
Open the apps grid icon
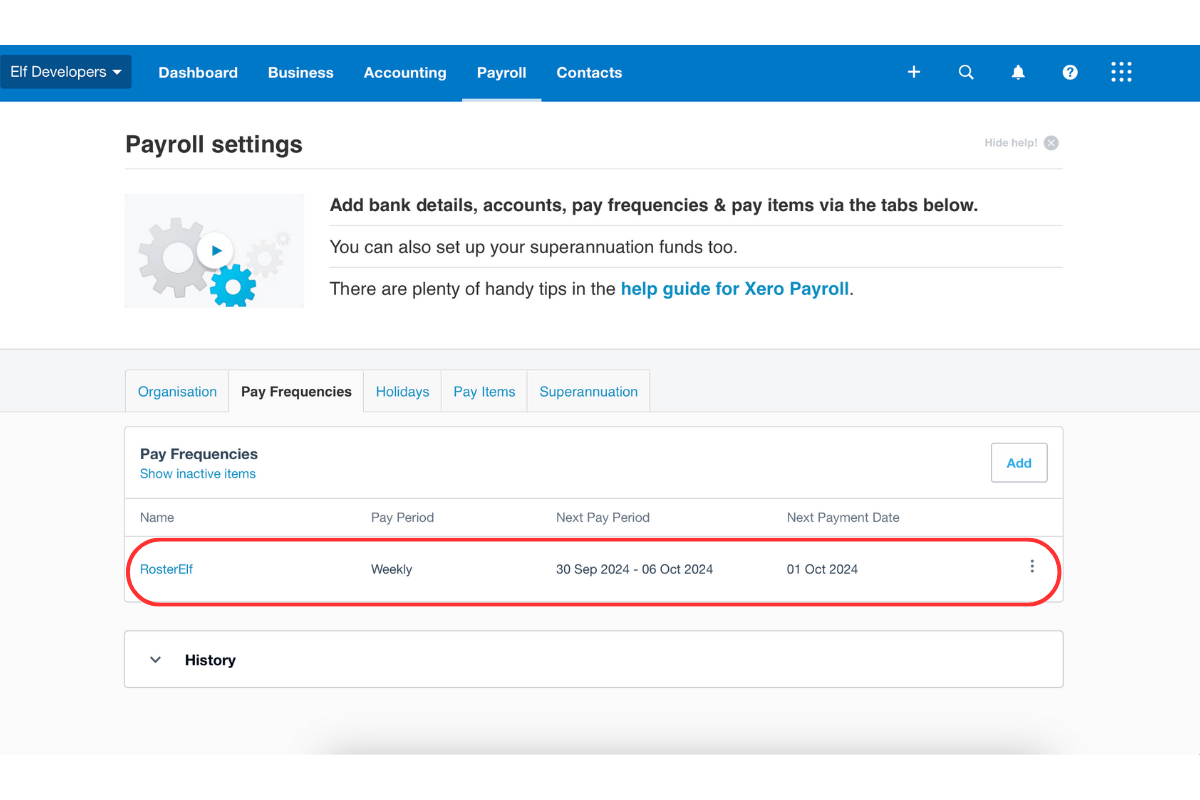point(1121,72)
